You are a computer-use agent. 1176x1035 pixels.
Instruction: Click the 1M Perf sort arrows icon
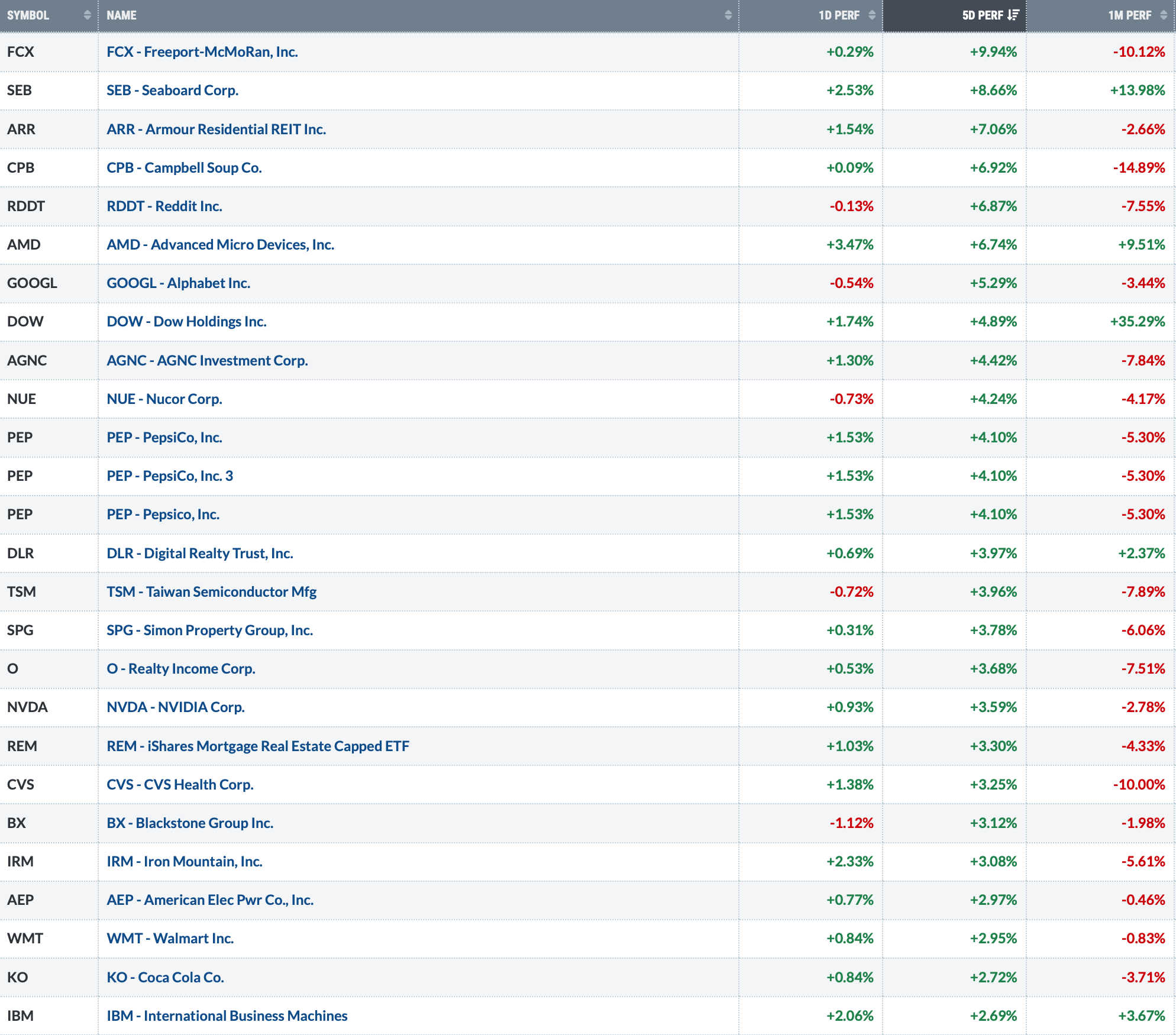1164,15
